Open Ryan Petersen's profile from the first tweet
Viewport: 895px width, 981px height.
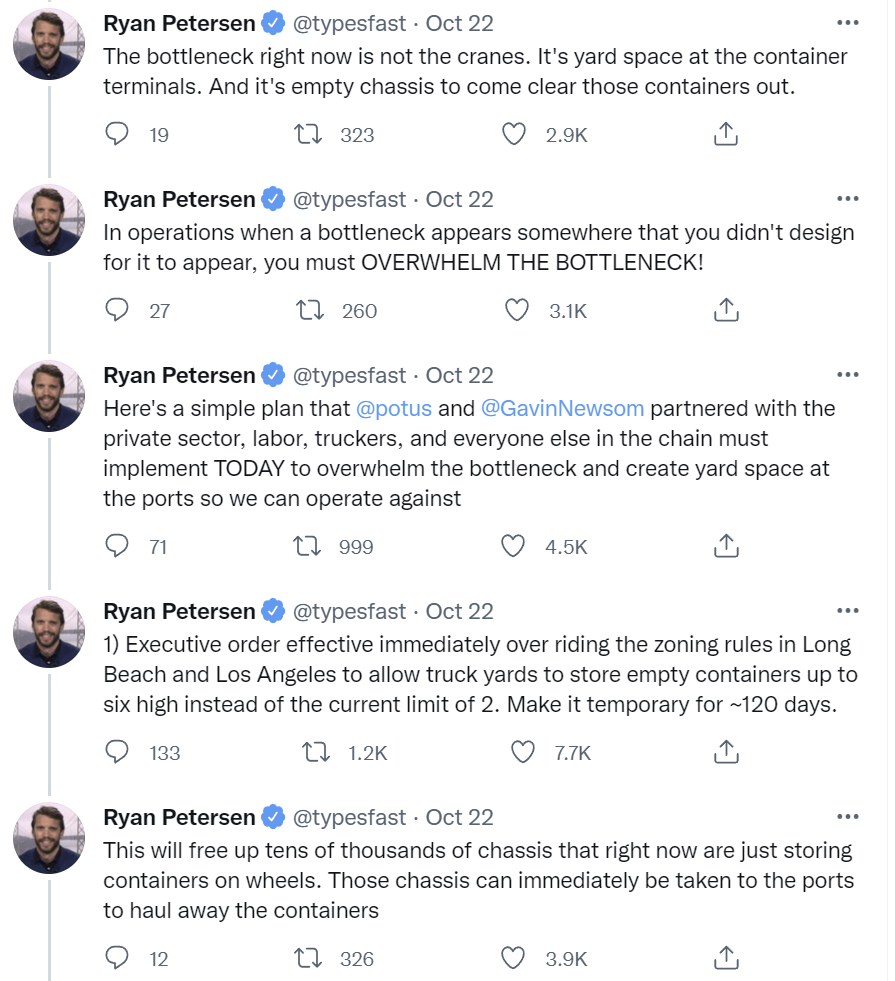click(x=179, y=23)
